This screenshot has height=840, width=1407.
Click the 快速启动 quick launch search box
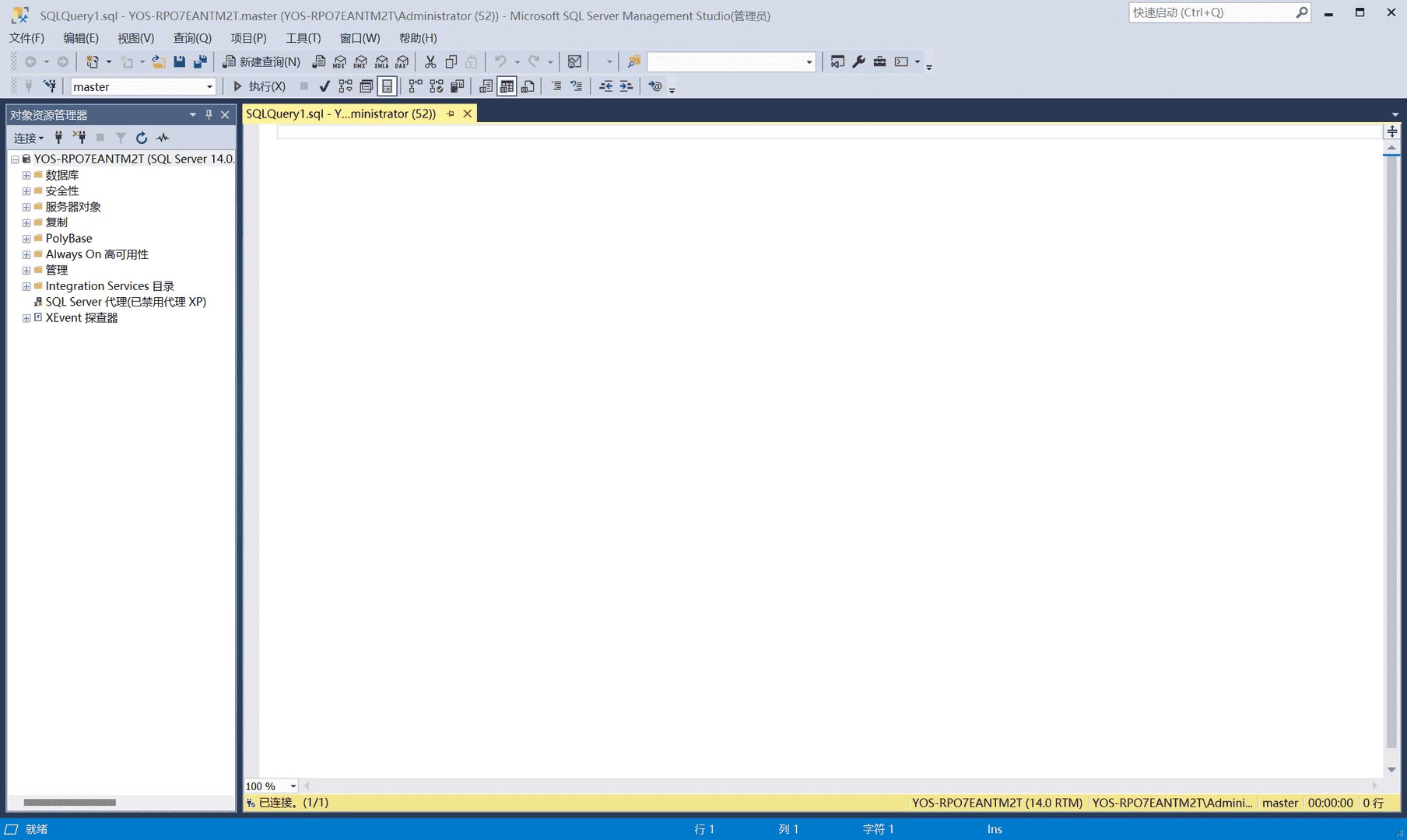1219,12
